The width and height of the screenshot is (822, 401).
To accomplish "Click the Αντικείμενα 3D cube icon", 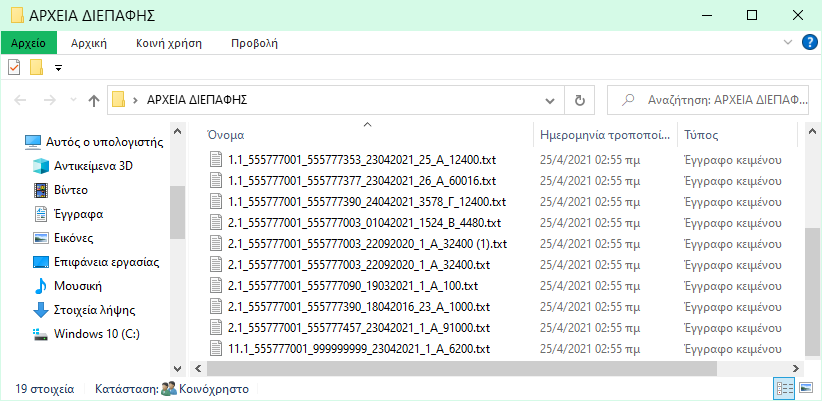I will coord(40,166).
